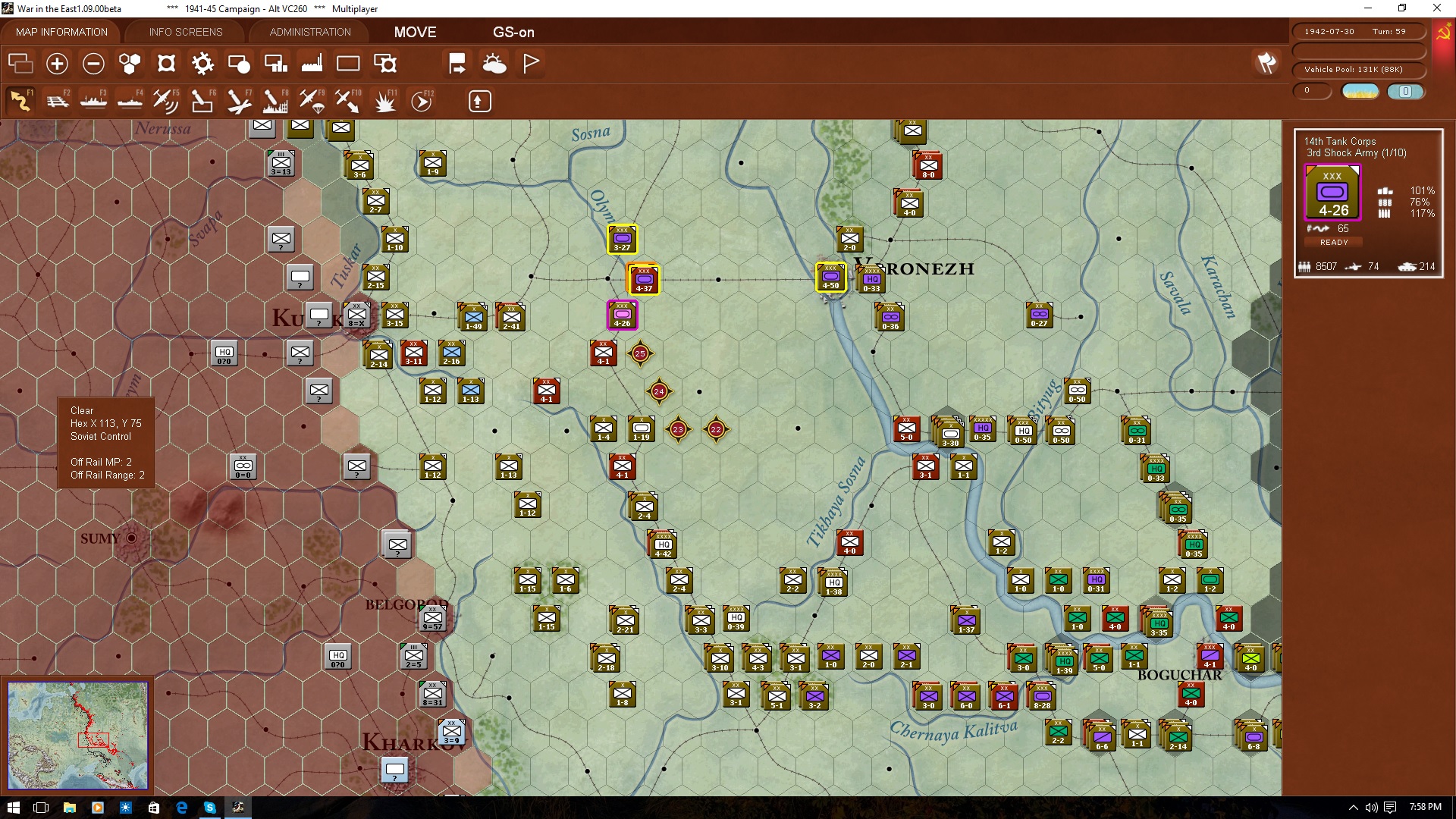Click the rectangle with circle icon
The width and height of the screenshot is (1456, 819).
tap(239, 64)
